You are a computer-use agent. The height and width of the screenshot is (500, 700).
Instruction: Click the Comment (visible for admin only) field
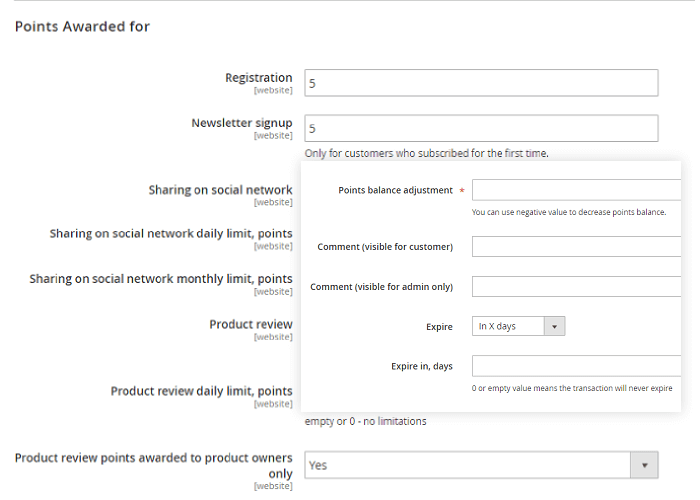576,287
